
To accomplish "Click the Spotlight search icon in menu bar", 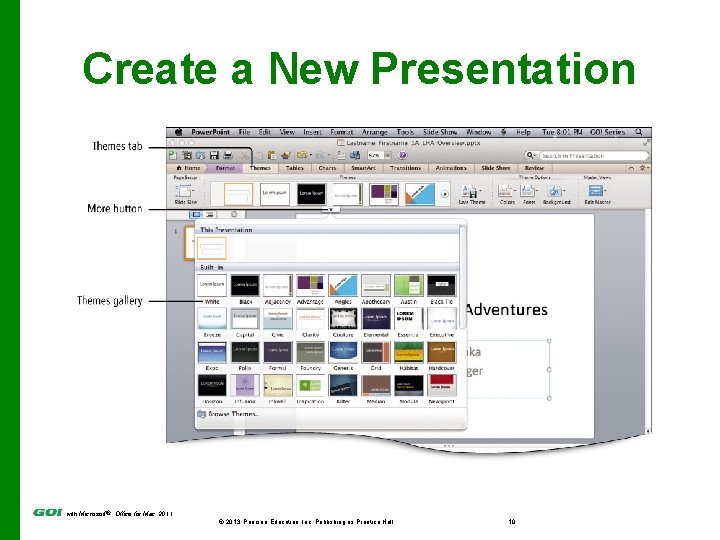I will click(x=639, y=132).
